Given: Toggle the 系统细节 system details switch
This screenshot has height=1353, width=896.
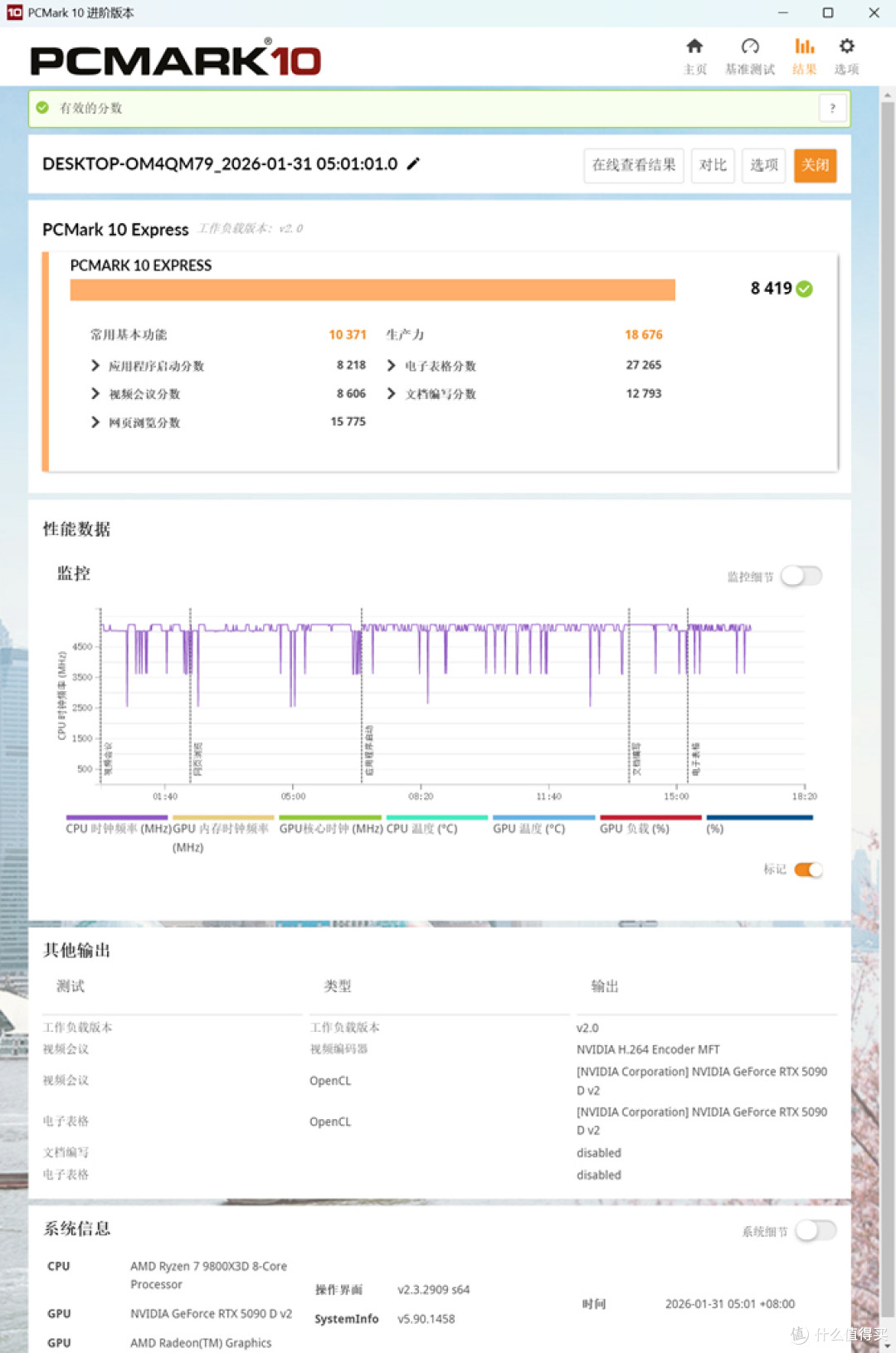Looking at the screenshot, I should (816, 1231).
